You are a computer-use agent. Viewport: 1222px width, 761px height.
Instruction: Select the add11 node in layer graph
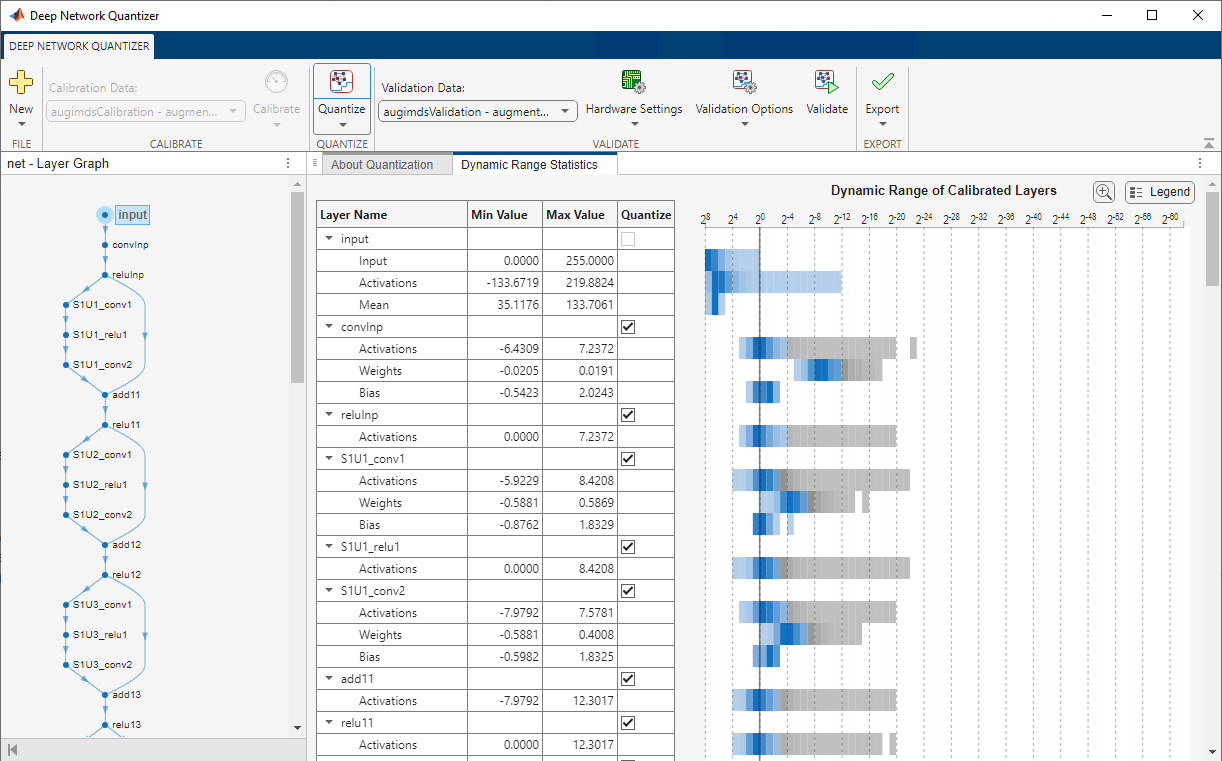(x=105, y=395)
